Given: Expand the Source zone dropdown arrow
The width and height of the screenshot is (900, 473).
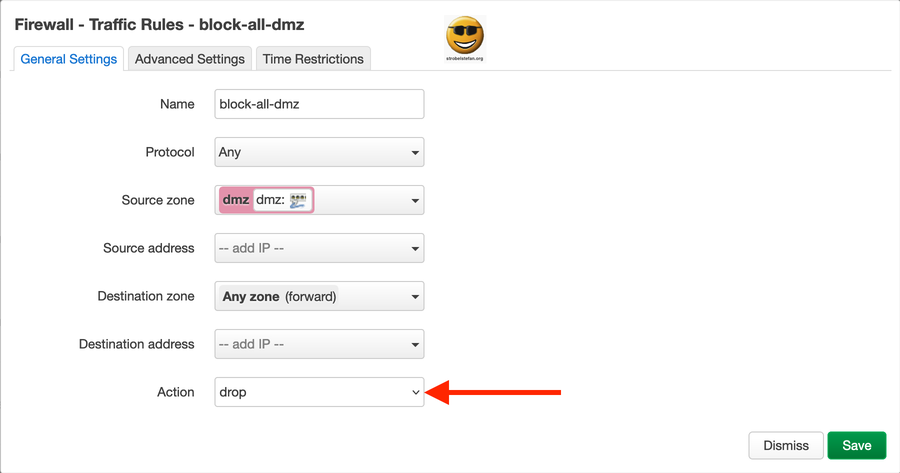Looking at the screenshot, I should click(414, 201).
